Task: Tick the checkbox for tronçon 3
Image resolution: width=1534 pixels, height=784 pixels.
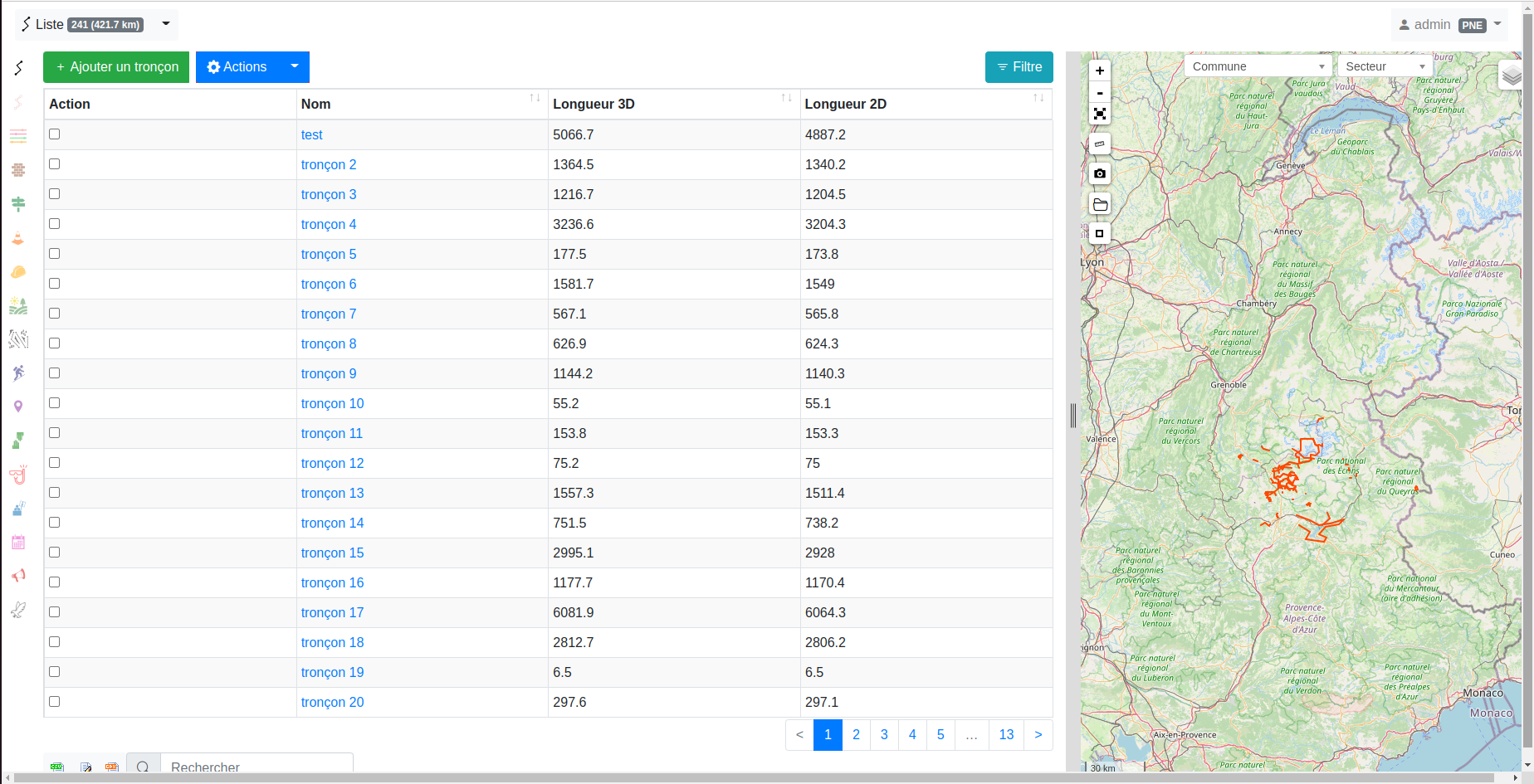Action: pos(55,193)
